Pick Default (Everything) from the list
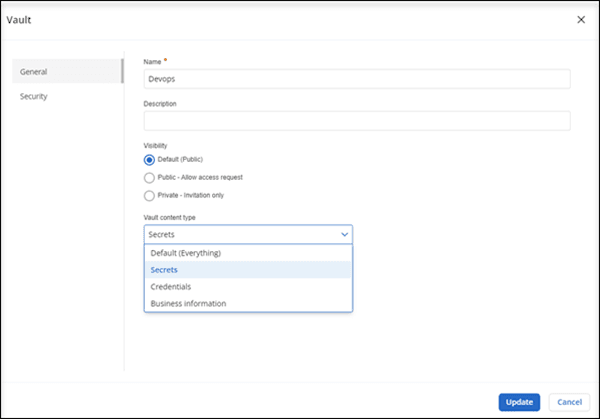The height and width of the screenshot is (419, 600). pos(185,253)
